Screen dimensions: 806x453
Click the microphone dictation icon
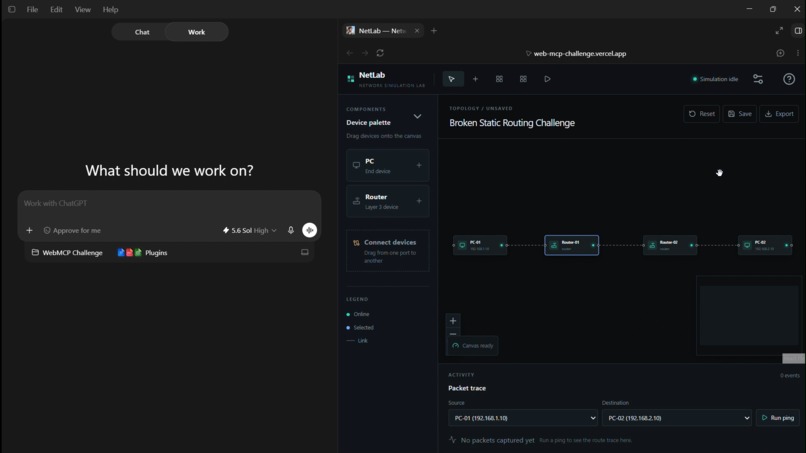[x=291, y=230]
